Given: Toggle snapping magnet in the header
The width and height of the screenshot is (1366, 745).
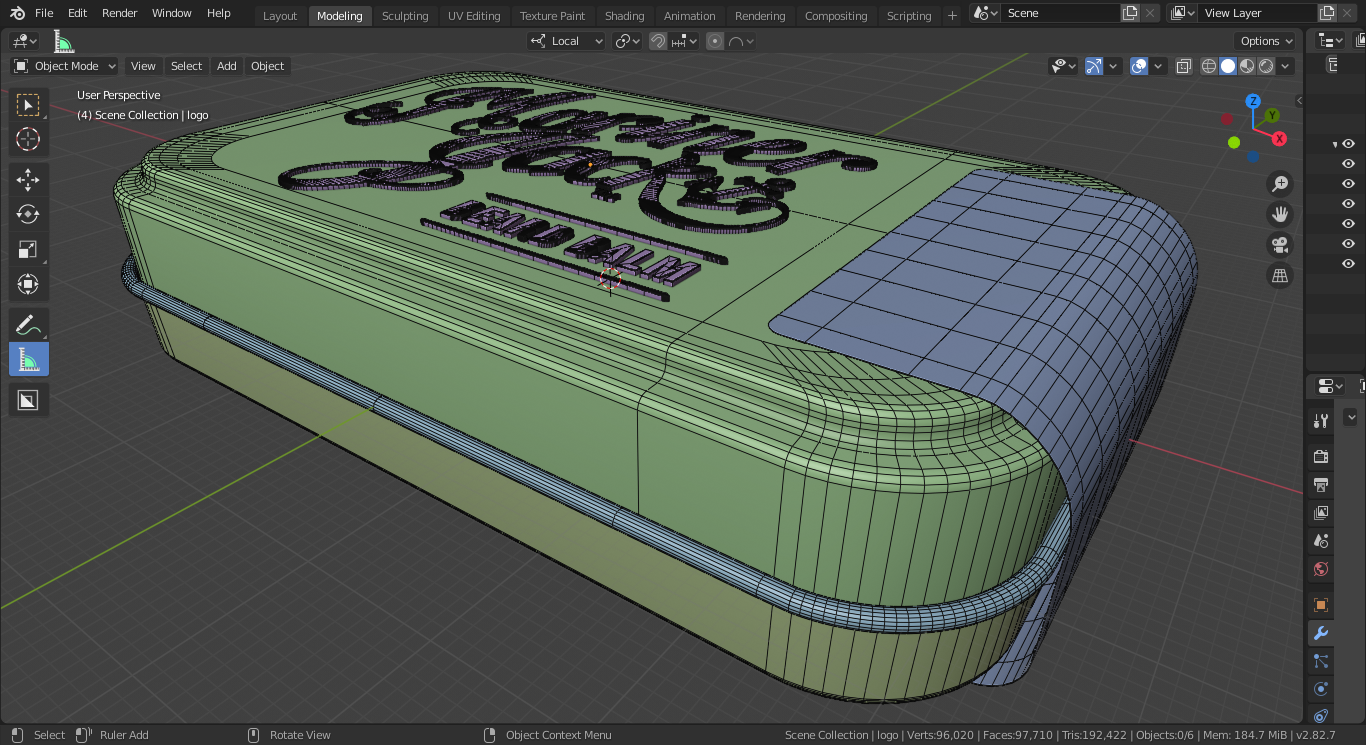Looking at the screenshot, I should [x=658, y=41].
